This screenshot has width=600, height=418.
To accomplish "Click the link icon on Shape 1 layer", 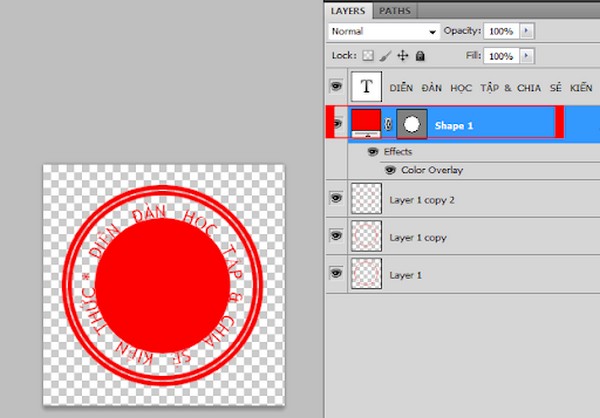I will click(x=389, y=123).
